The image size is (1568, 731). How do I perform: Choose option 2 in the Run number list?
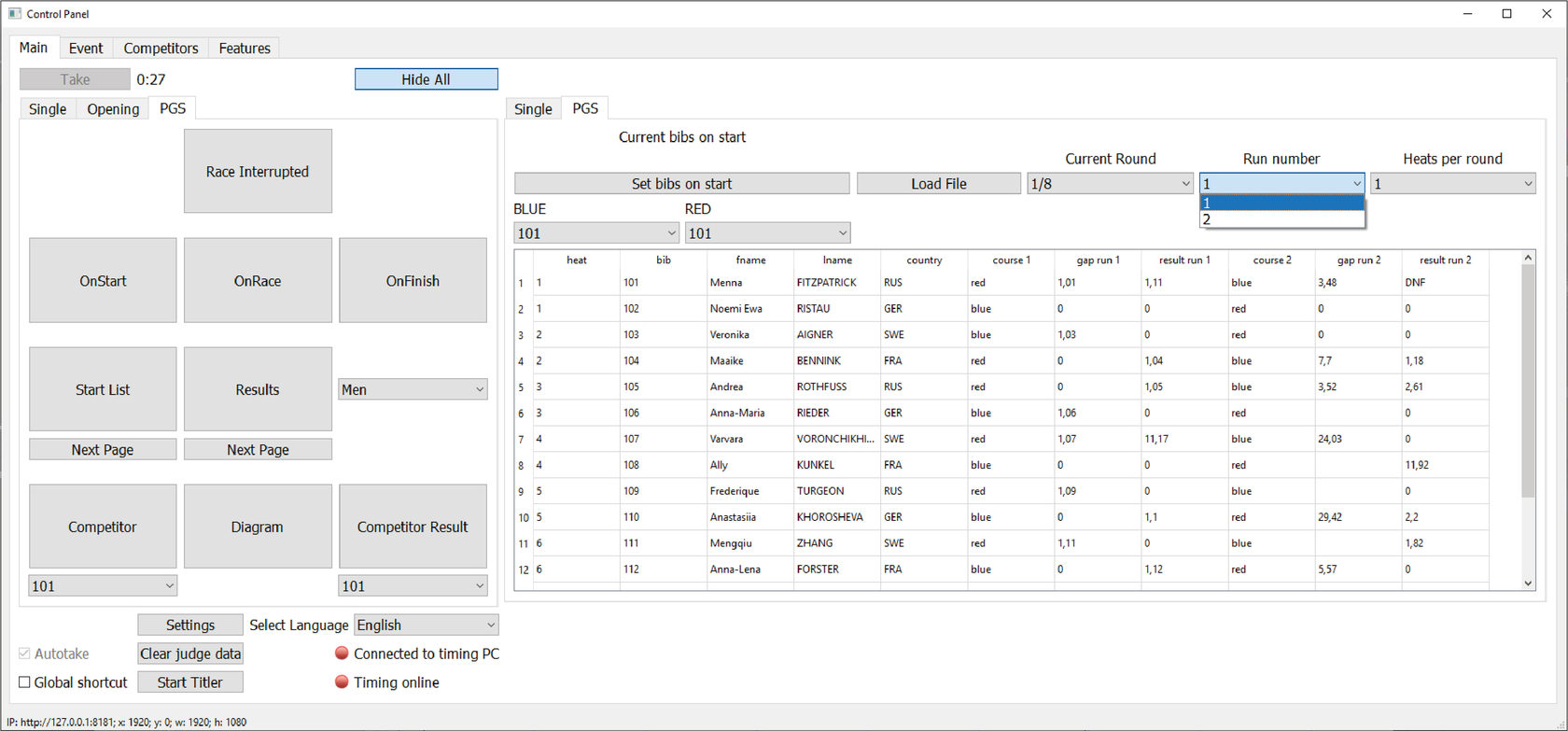tap(1281, 219)
